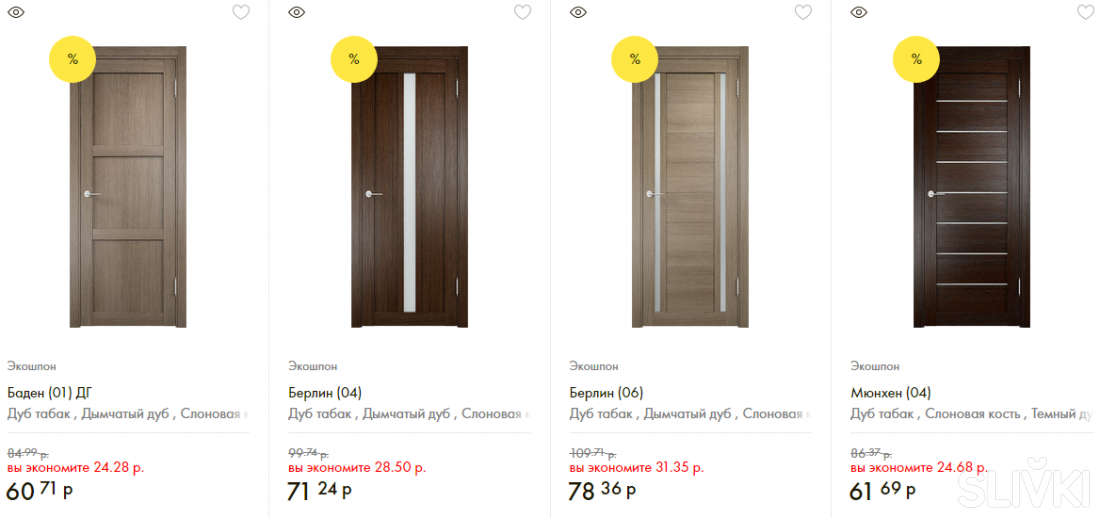Click discount percent badge on Берлин (04)
Viewport: 1100px width, 518px height.
point(353,59)
